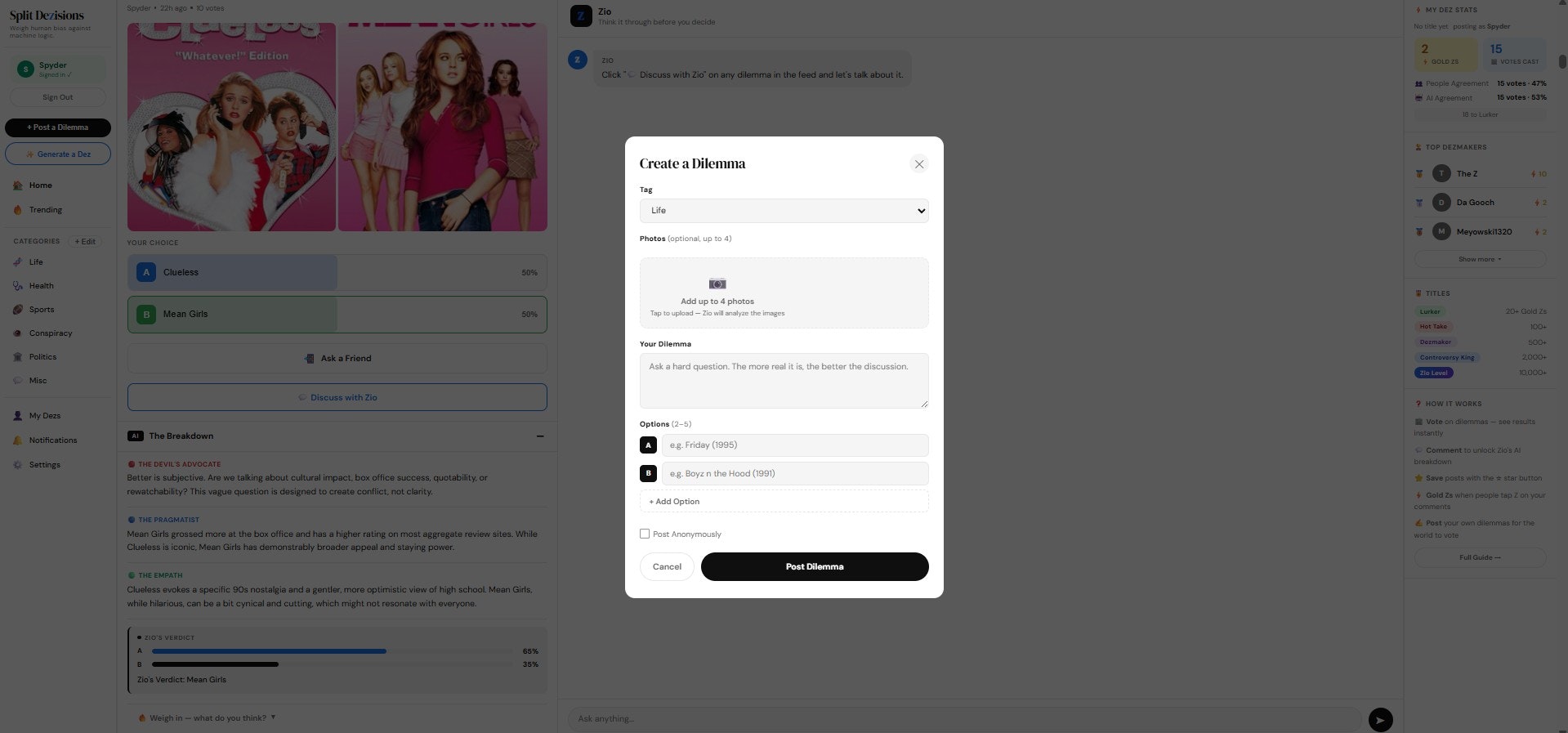The image size is (1568, 733).
Task: Cancel the dilemma creation
Action: [667, 567]
